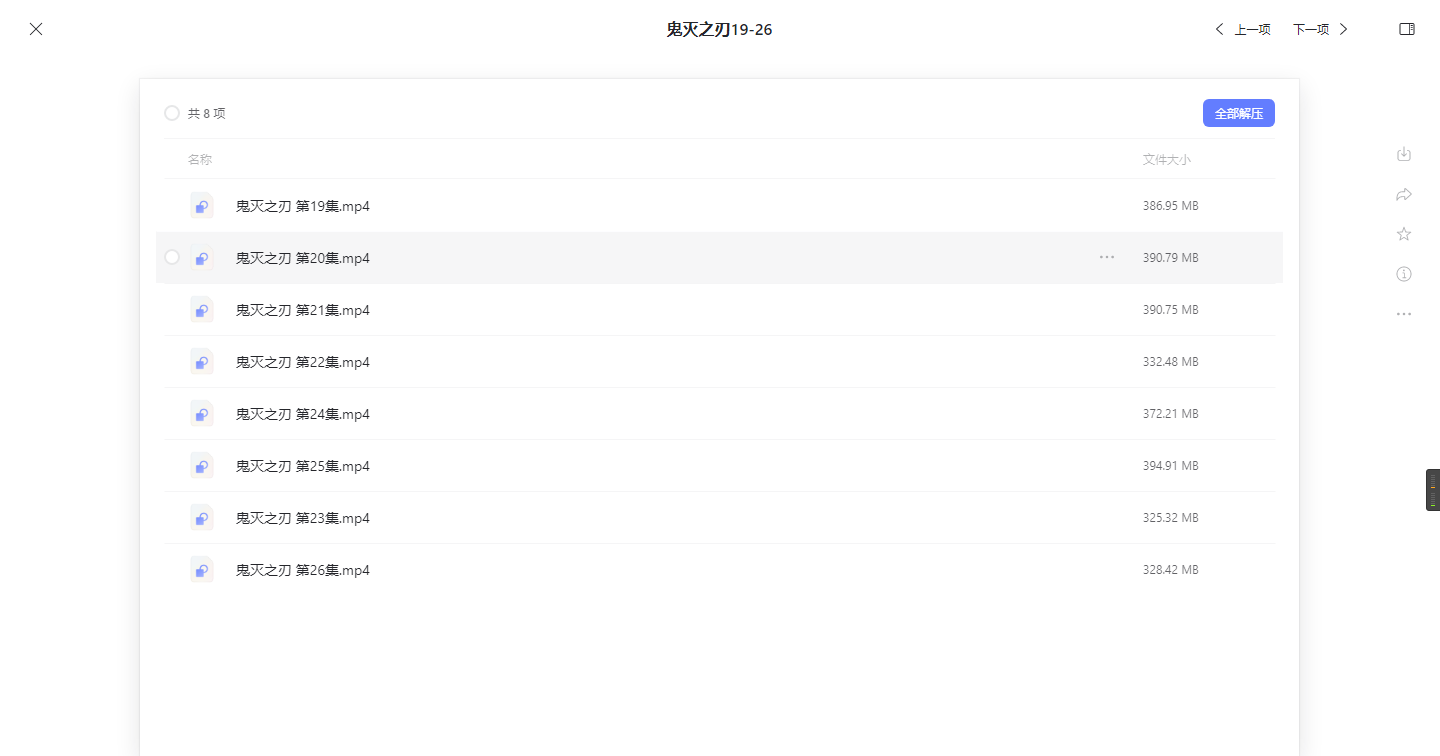
Task: Toggle the side panel layout icon
Action: coord(1406,29)
